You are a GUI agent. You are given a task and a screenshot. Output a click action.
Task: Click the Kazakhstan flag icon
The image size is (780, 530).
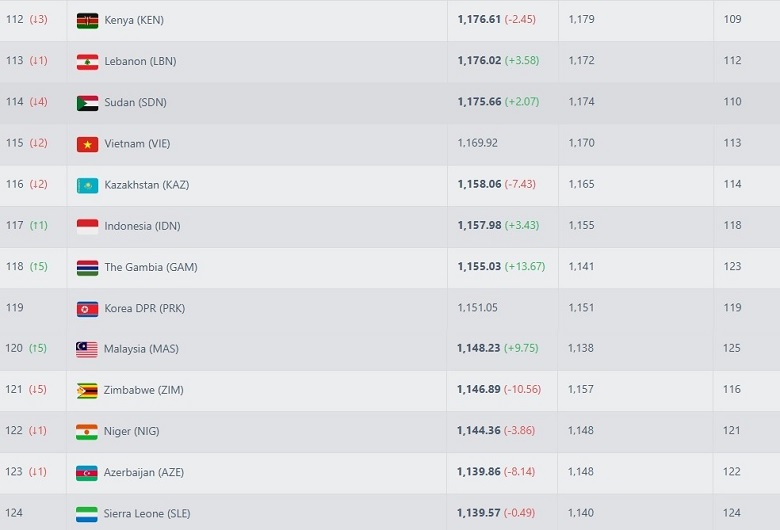(87, 185)
